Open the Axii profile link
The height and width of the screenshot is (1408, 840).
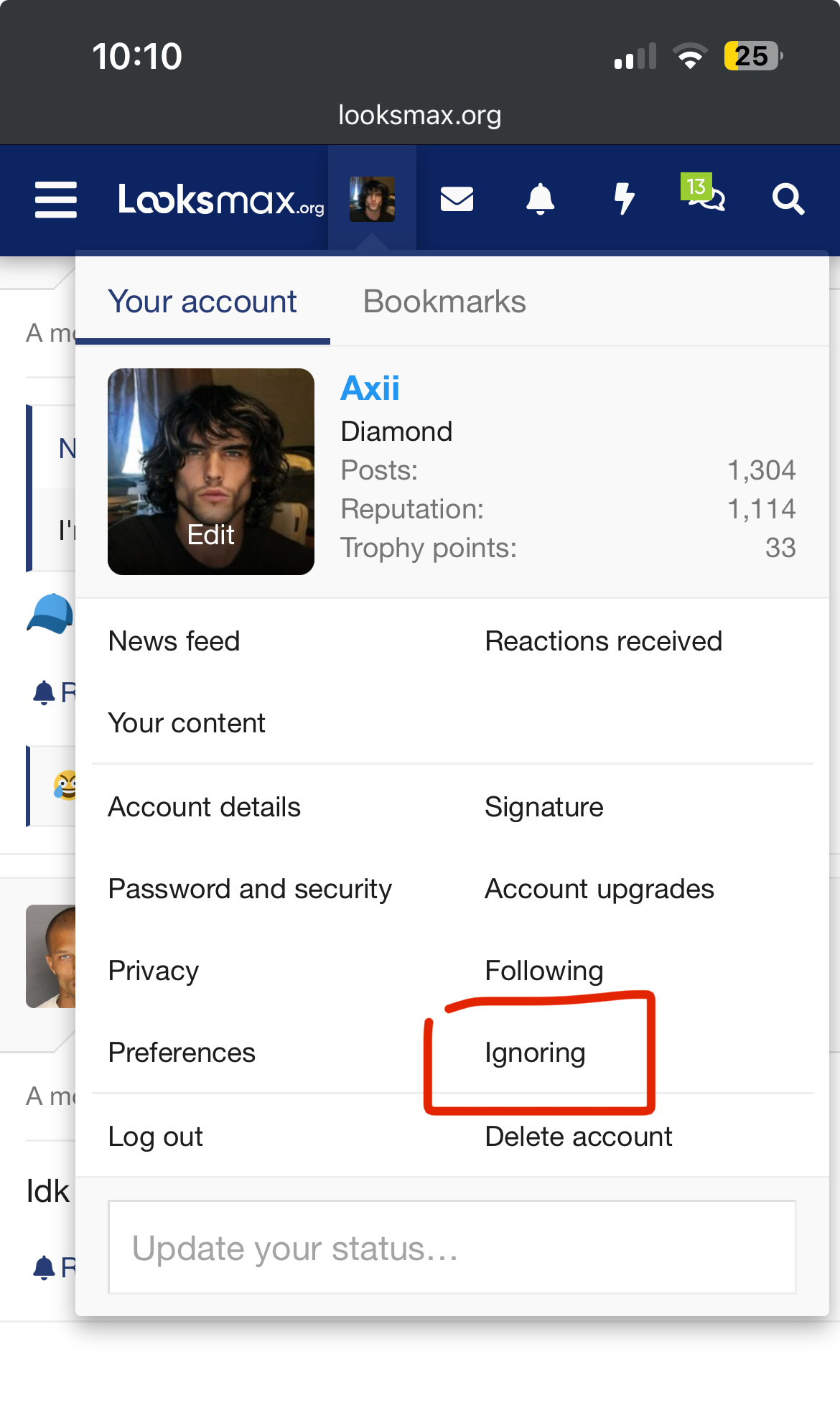(370, 388)
